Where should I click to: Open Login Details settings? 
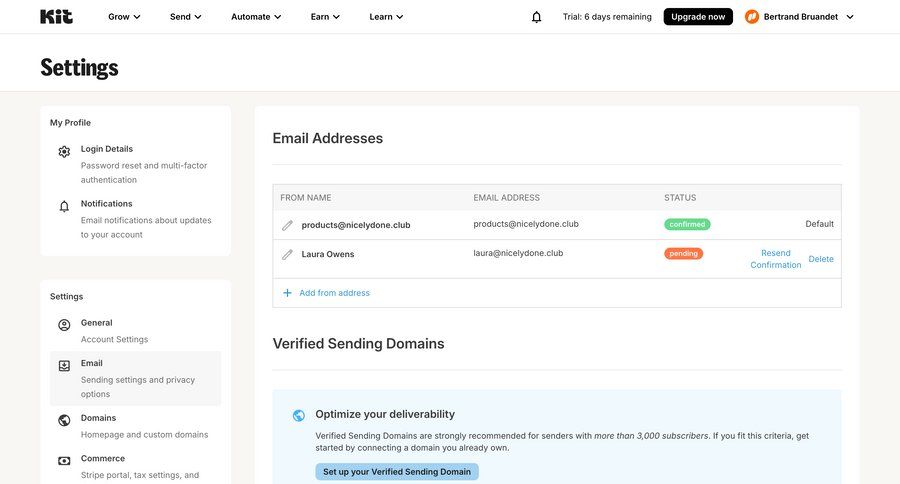pos(135,164)
